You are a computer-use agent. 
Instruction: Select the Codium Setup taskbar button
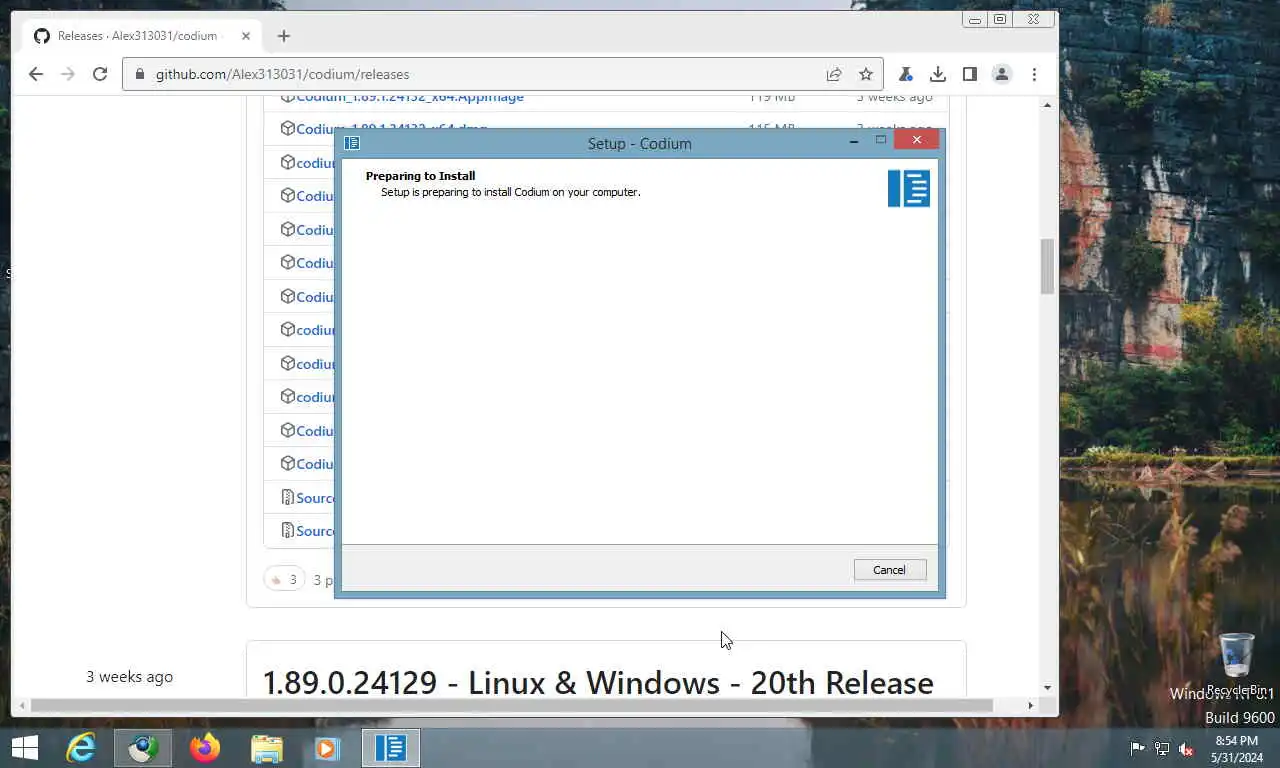click(x=390, y=748)
